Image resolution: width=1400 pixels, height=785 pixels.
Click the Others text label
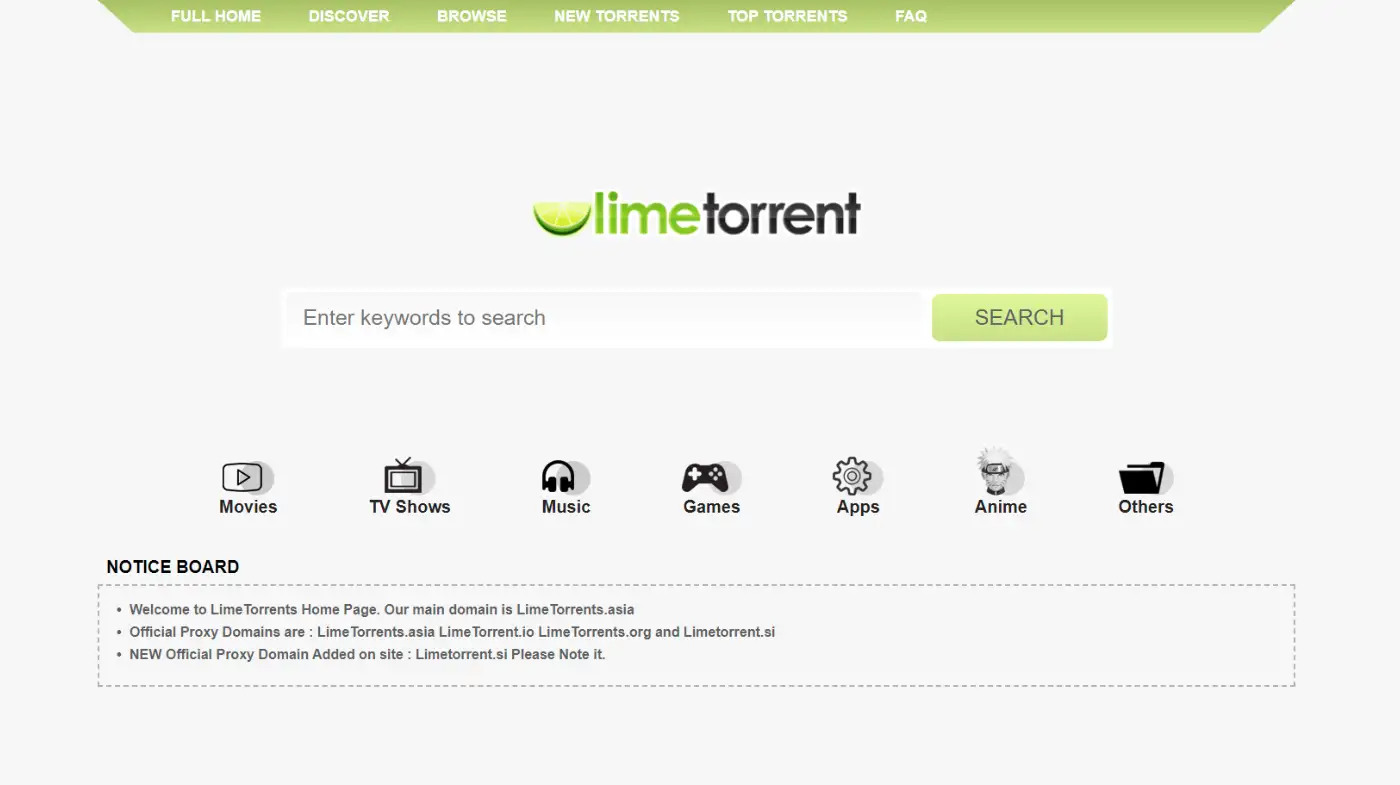coord(1146,507)
